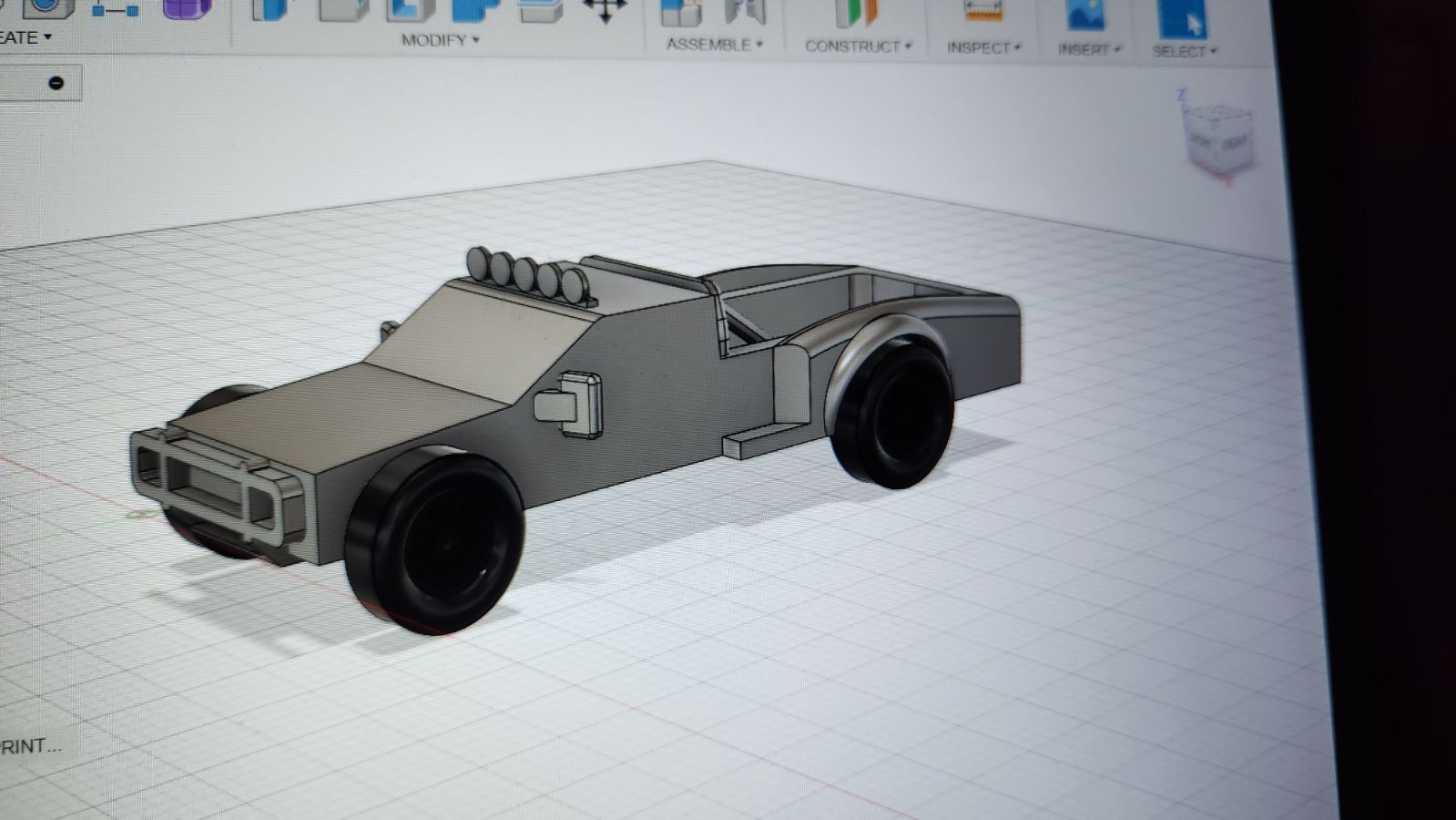Open the CONSTRUCT dropdown menu

pos(857,46)
